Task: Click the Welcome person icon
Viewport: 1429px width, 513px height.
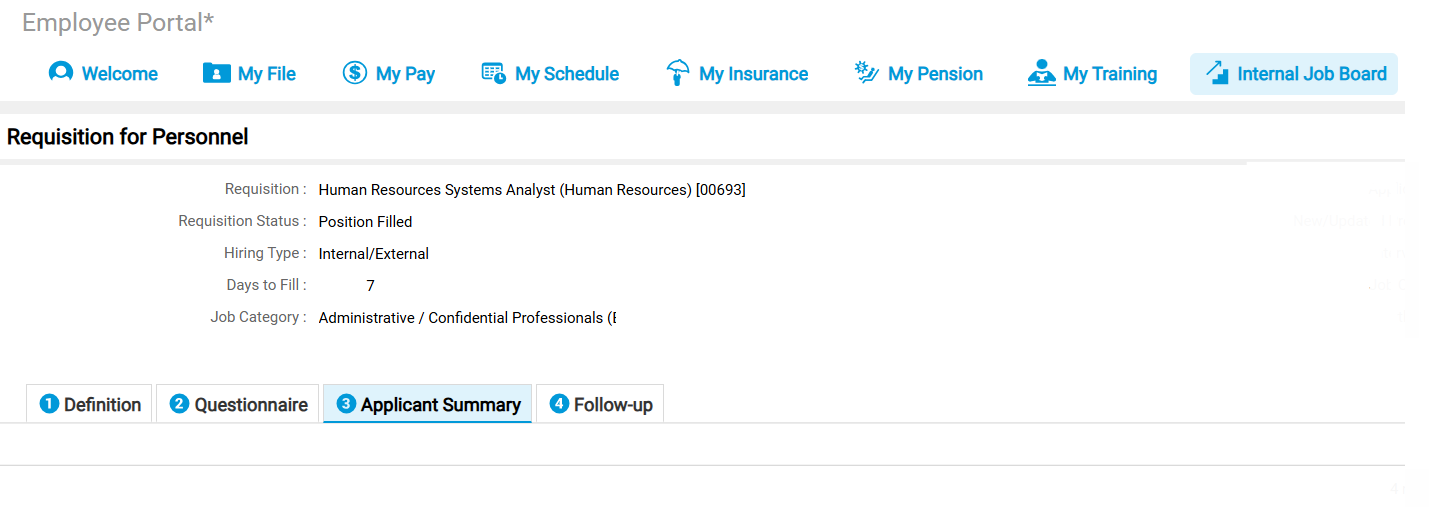Action: click(x=61, y=73)
